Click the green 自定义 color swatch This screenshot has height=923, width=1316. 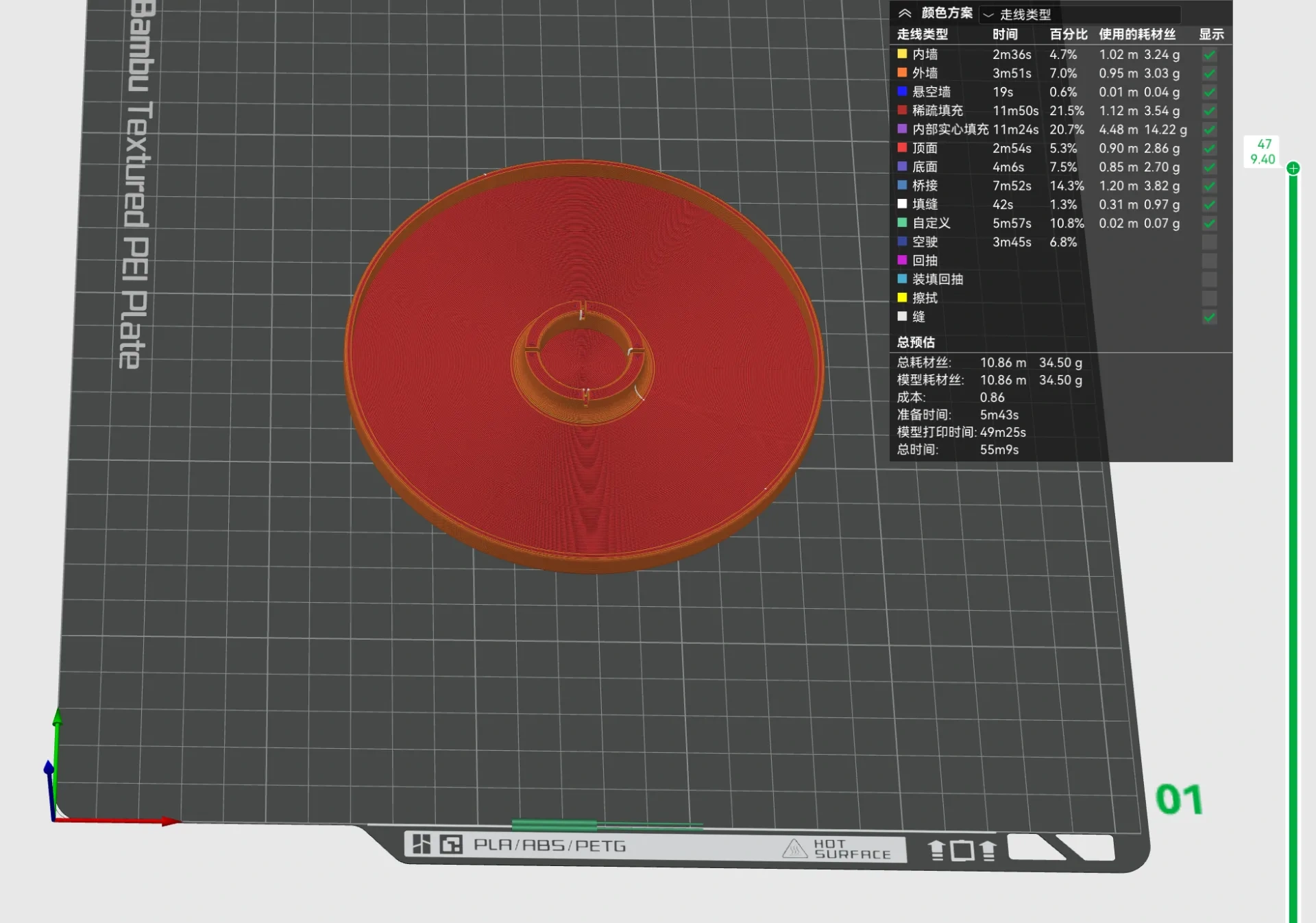pos(902,222)
